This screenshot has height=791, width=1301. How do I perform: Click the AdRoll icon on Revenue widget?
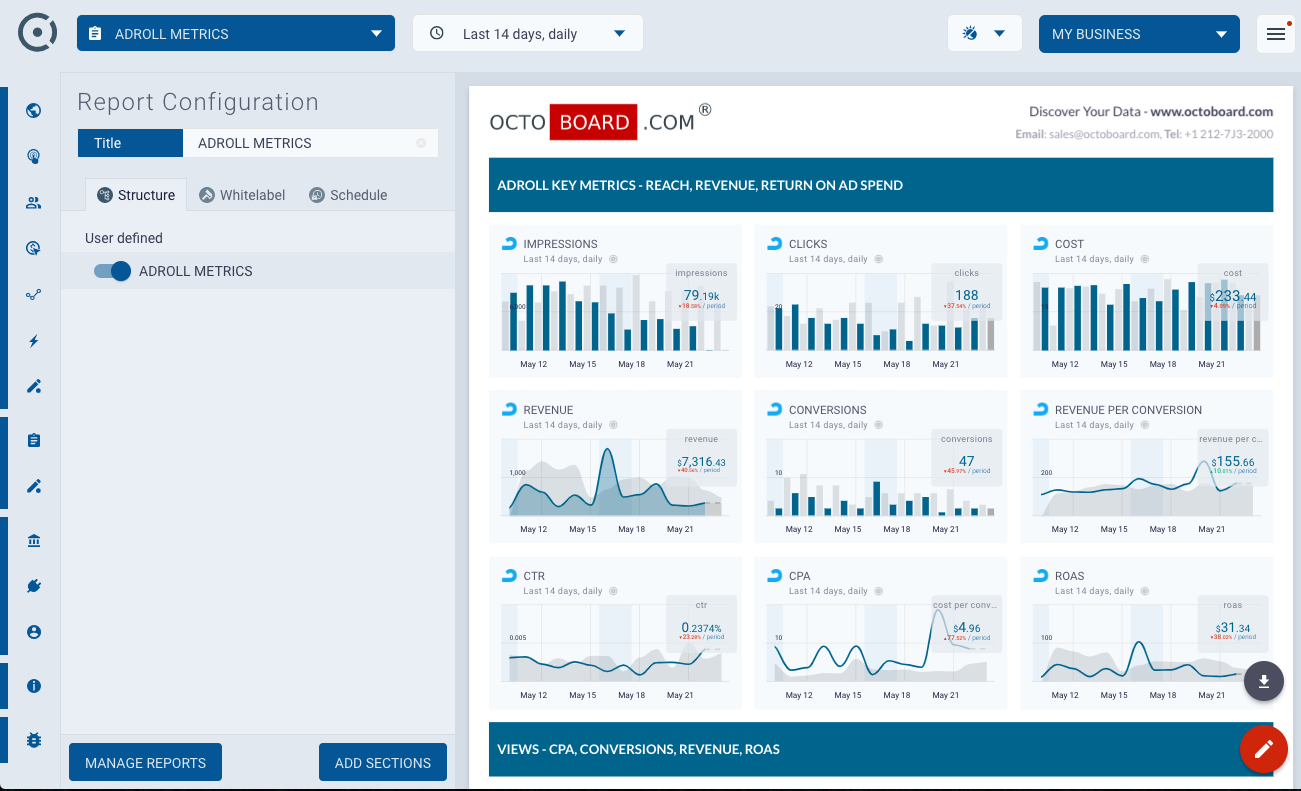click(x=508, y=409)
